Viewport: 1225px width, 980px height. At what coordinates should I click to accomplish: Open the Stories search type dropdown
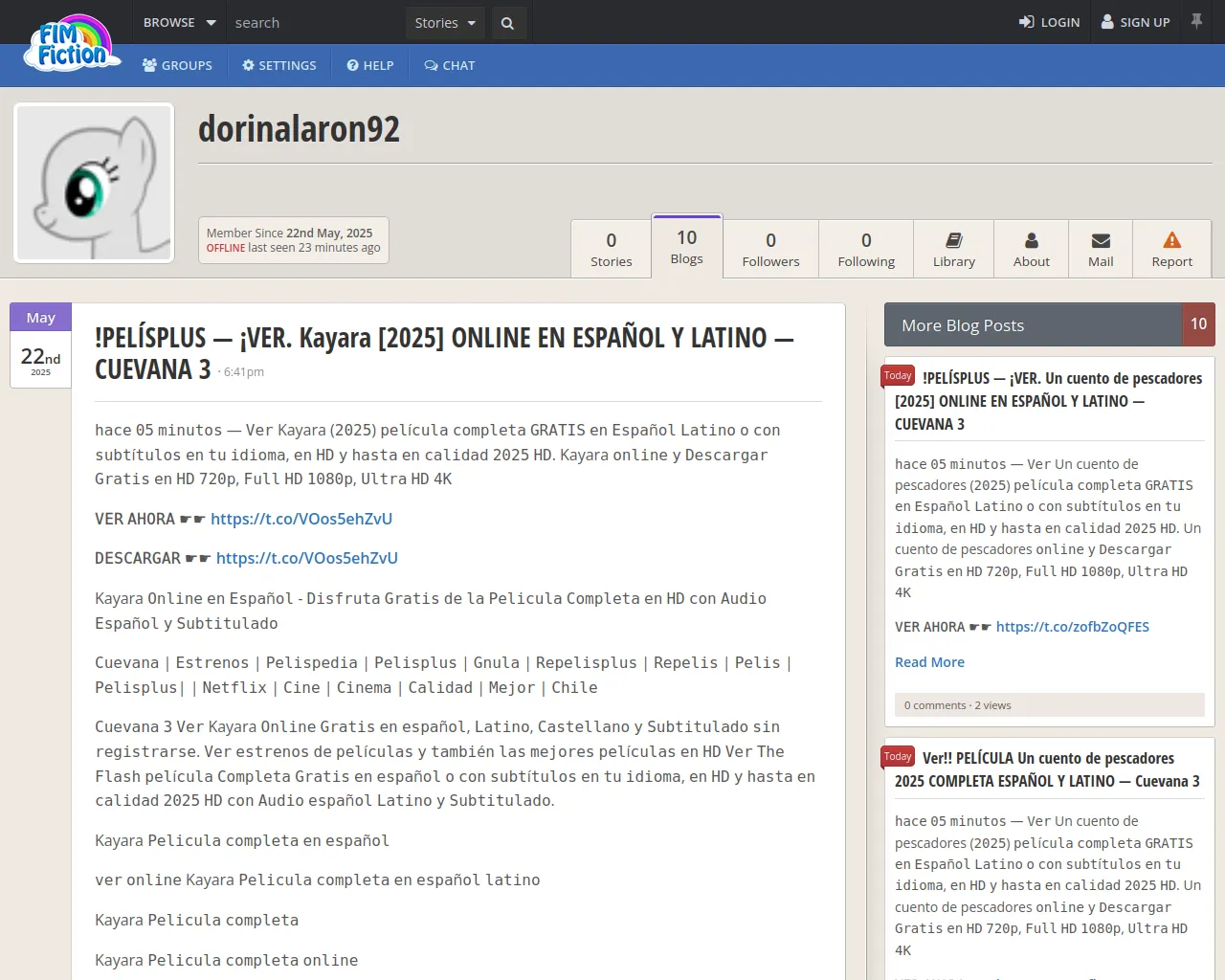445,23
